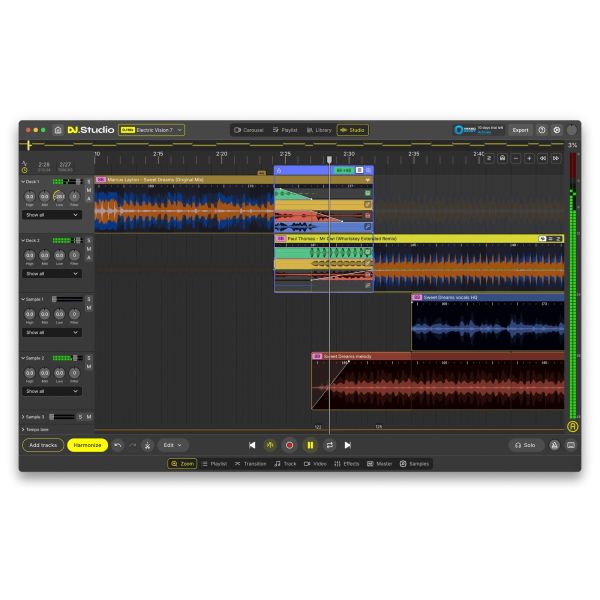Click the eye icon on Paul Thomas track

[x=543, y=238]
